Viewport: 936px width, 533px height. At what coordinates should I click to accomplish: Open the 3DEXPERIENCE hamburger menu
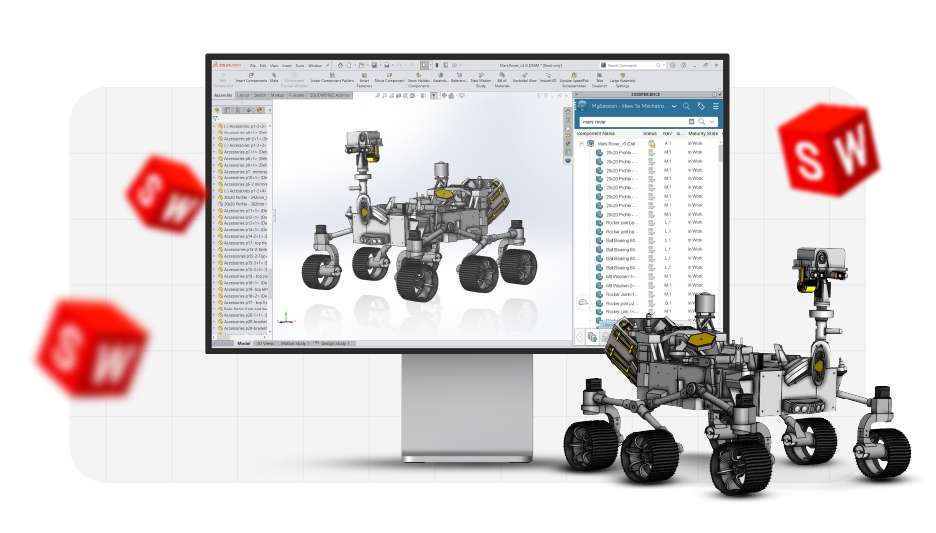point(716,106)
